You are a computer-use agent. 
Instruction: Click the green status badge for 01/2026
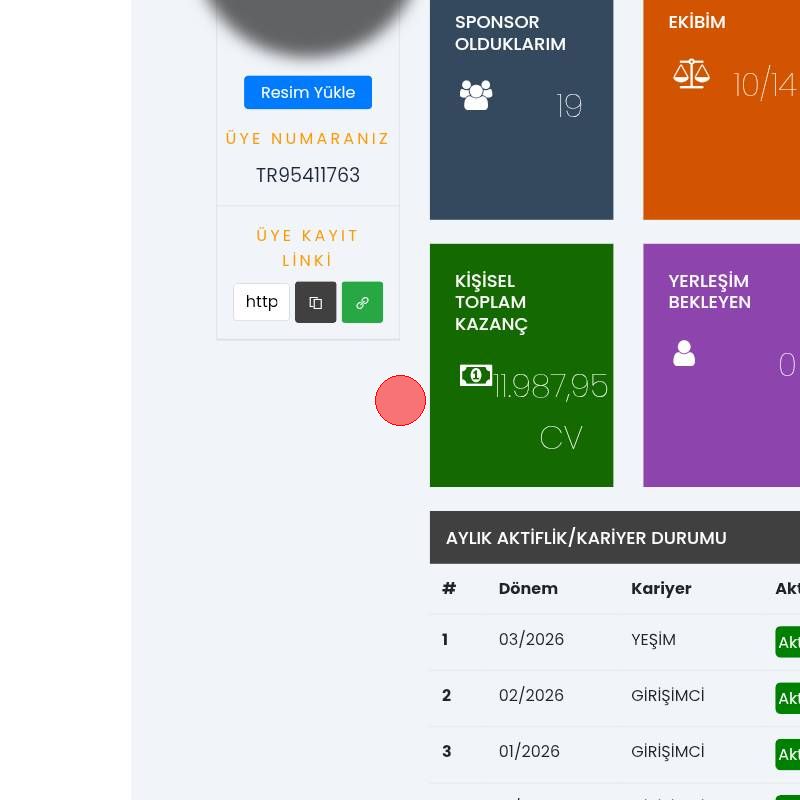pos(788,754)
